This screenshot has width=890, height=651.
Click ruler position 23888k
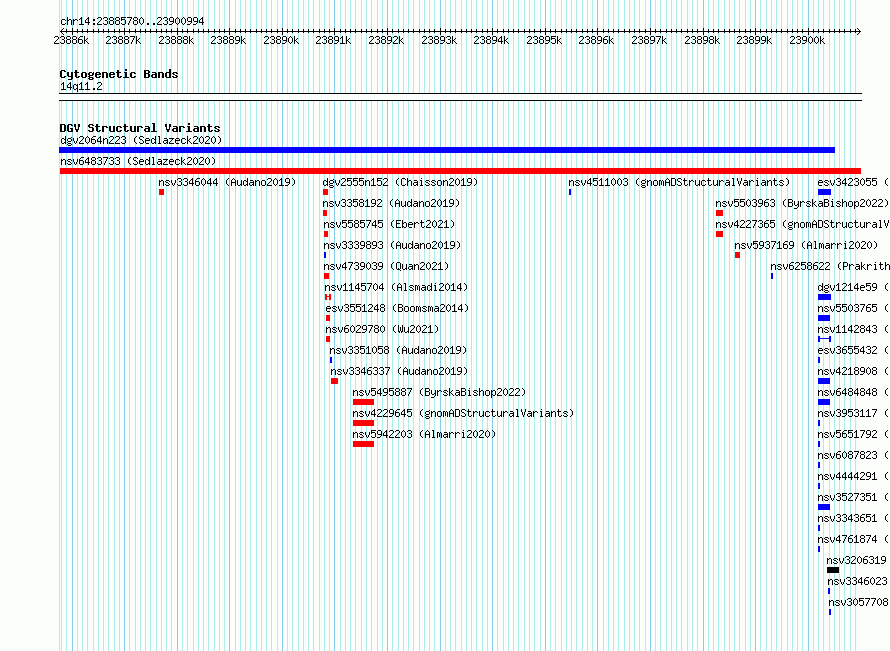coord(176,40)
